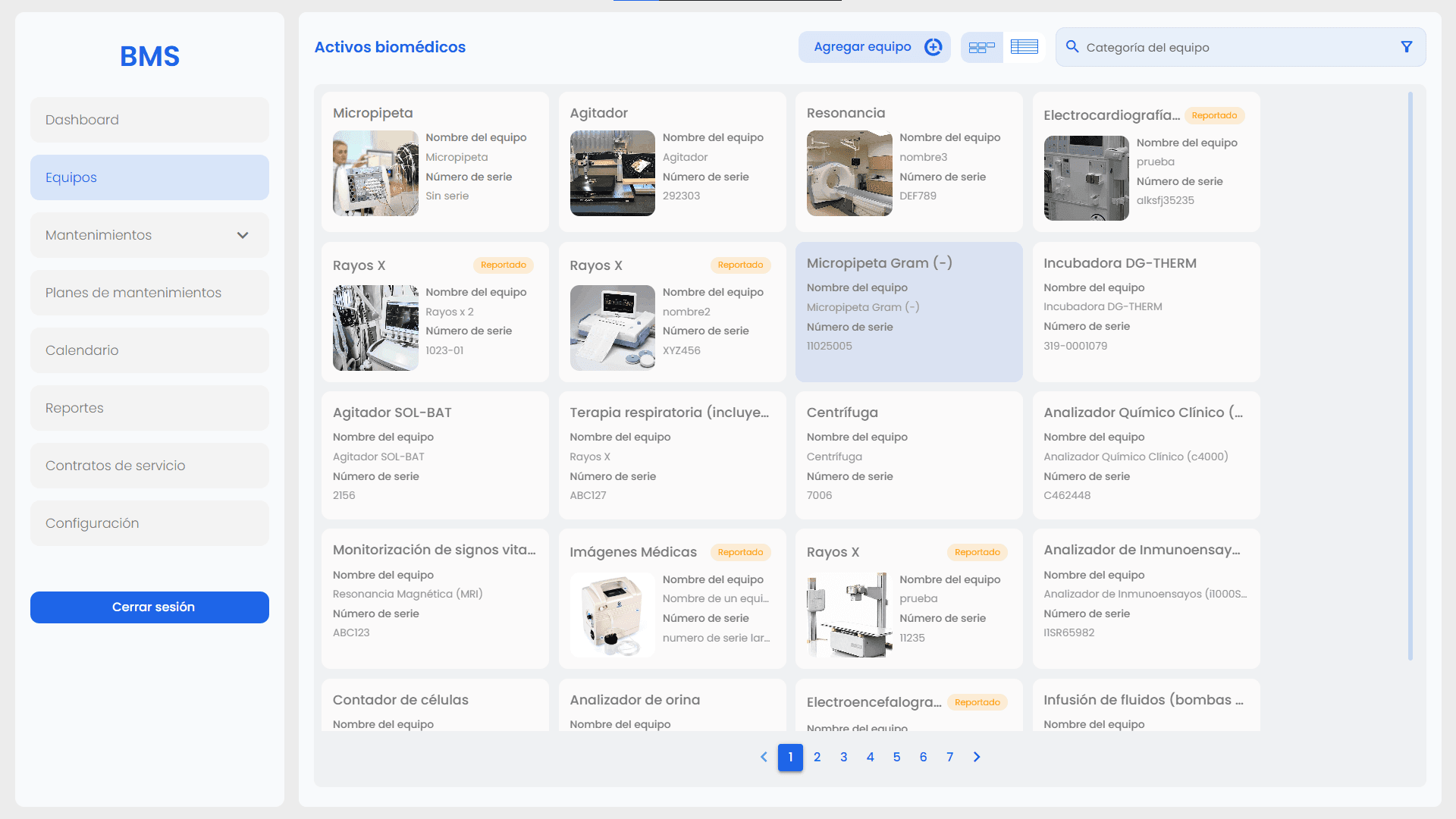Screen dimensions: 1456x819
Task: Open the Agitador equipment thumbnail
Action: click(612, 173)
